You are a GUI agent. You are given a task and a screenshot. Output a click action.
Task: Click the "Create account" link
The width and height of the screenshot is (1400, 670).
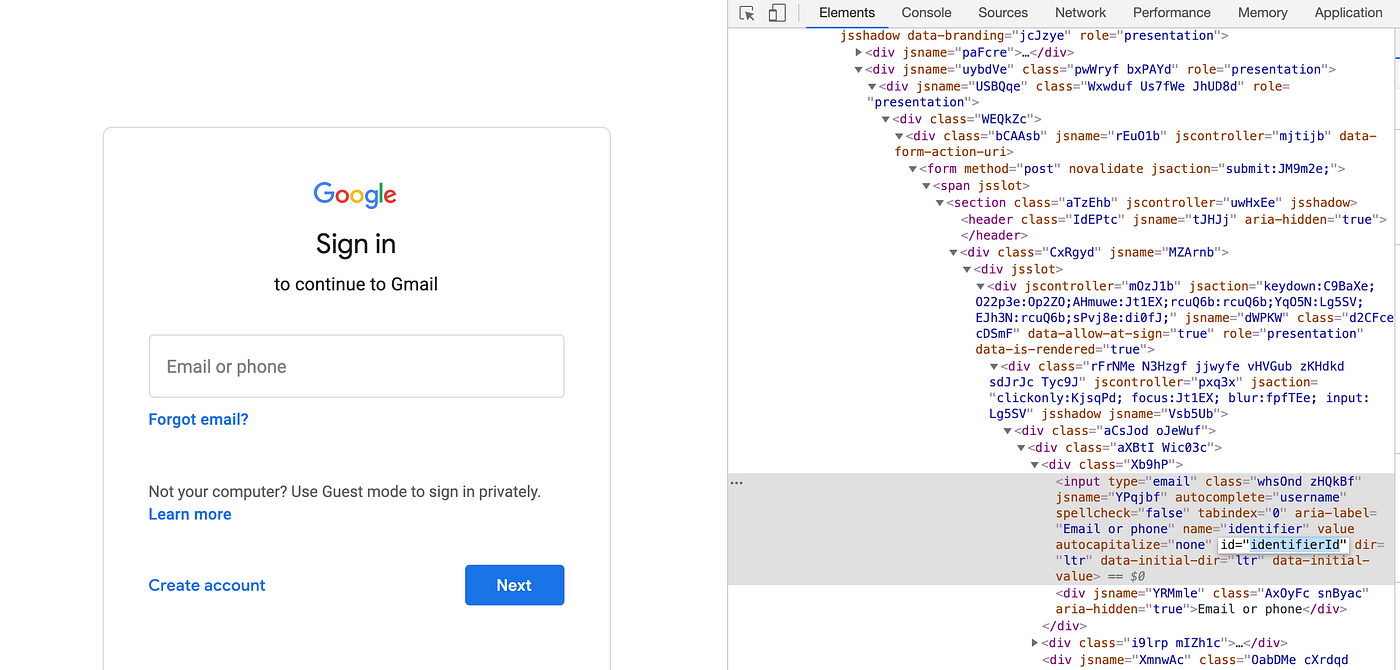coord(207,585)
